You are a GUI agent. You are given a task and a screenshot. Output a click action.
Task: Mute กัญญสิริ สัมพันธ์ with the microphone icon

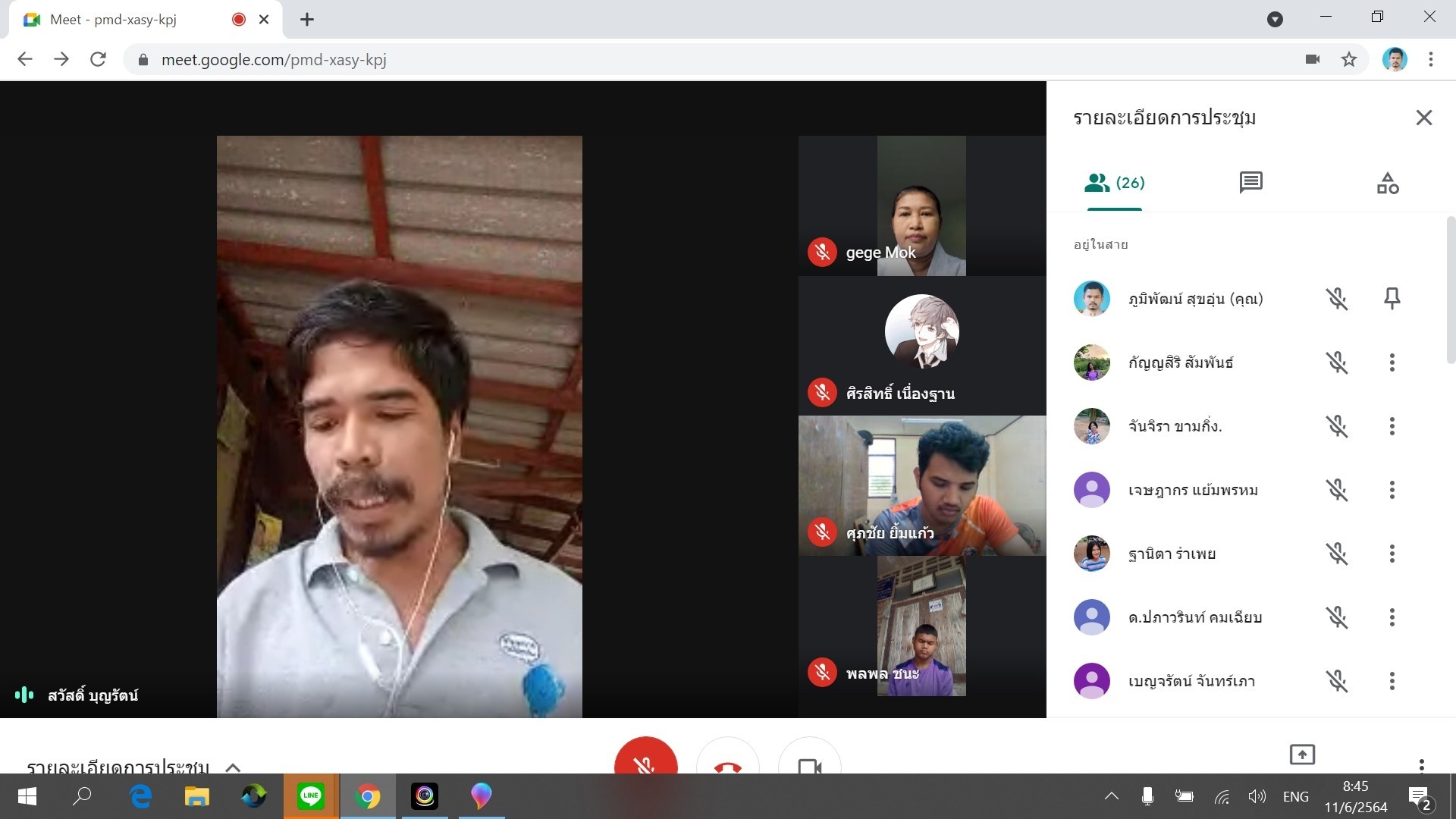(1336, 362)
